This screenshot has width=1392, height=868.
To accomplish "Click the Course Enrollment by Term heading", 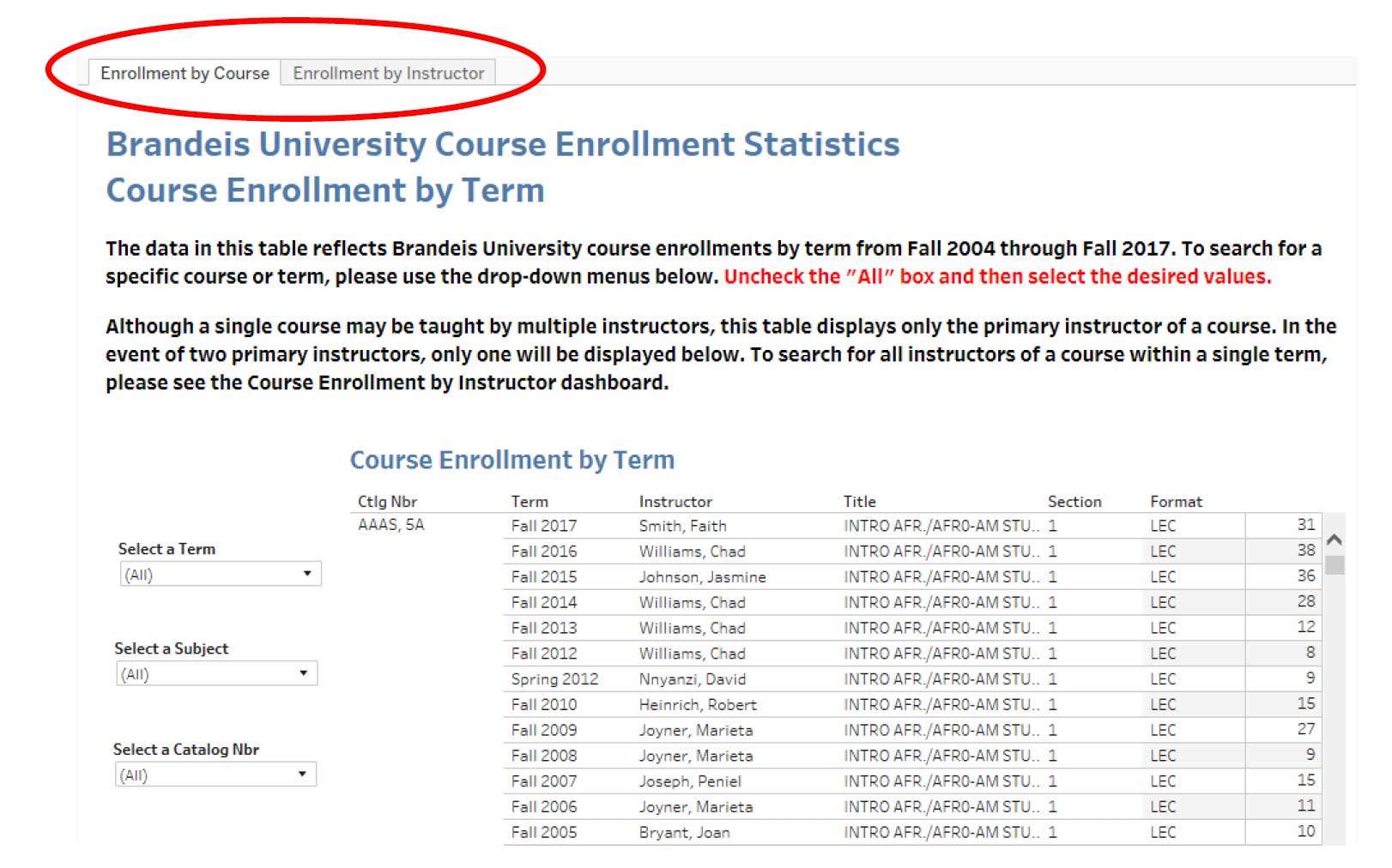I will pos(511,460).
